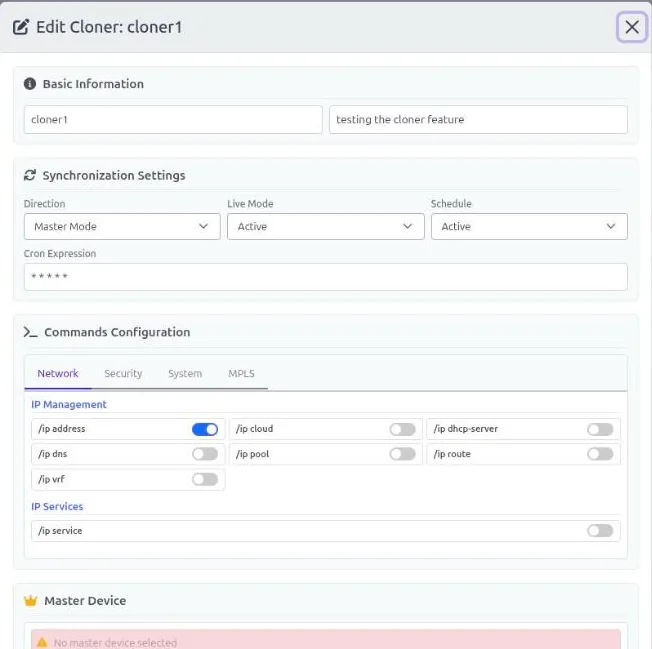Enable the /ip cloud switch
Viewport: 652px width, 649px height.
402,429
